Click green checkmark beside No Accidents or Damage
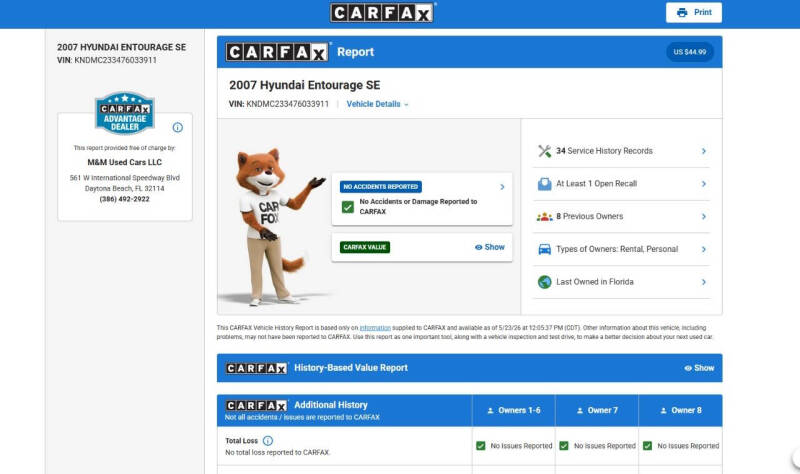 pos(347,207)
